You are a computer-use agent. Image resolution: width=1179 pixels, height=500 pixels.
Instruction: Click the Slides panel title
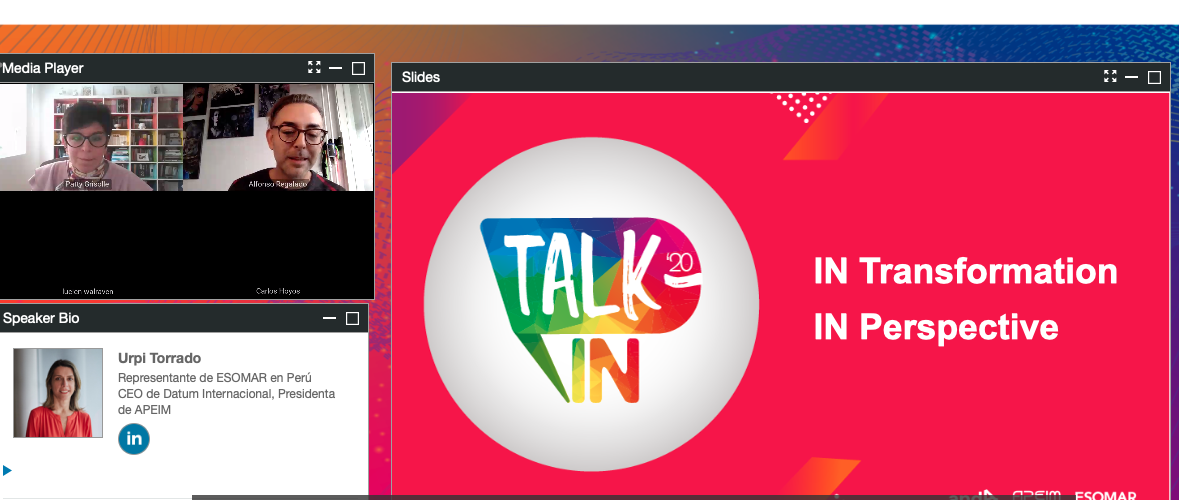(x=421, y=77)
